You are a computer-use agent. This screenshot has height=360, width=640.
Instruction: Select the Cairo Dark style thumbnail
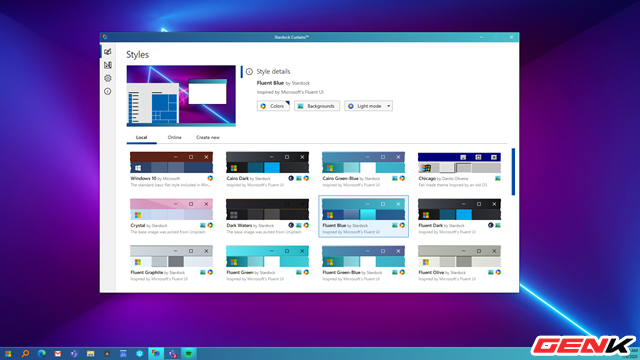pos(267,162)
